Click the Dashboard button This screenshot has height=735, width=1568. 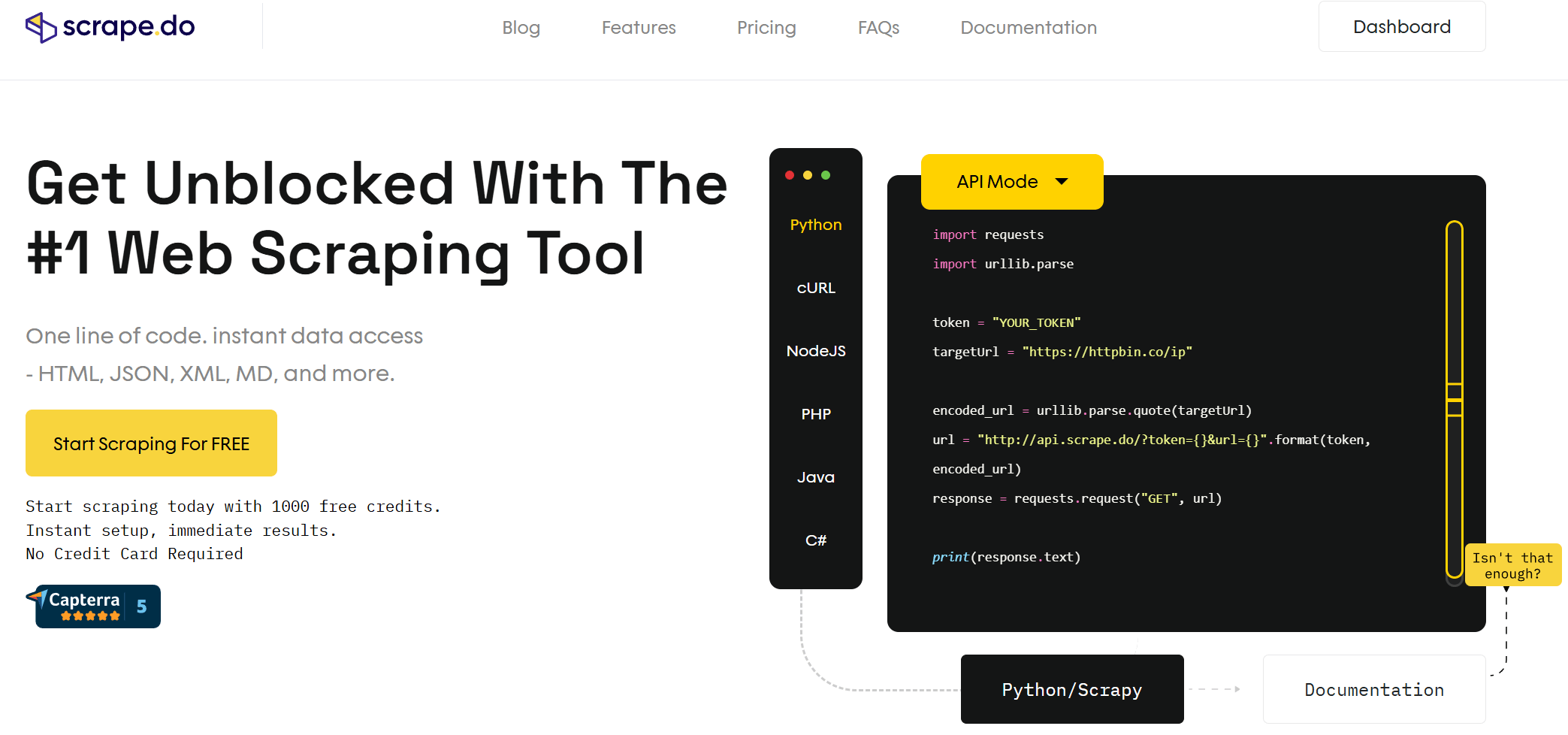point(1402,26)
